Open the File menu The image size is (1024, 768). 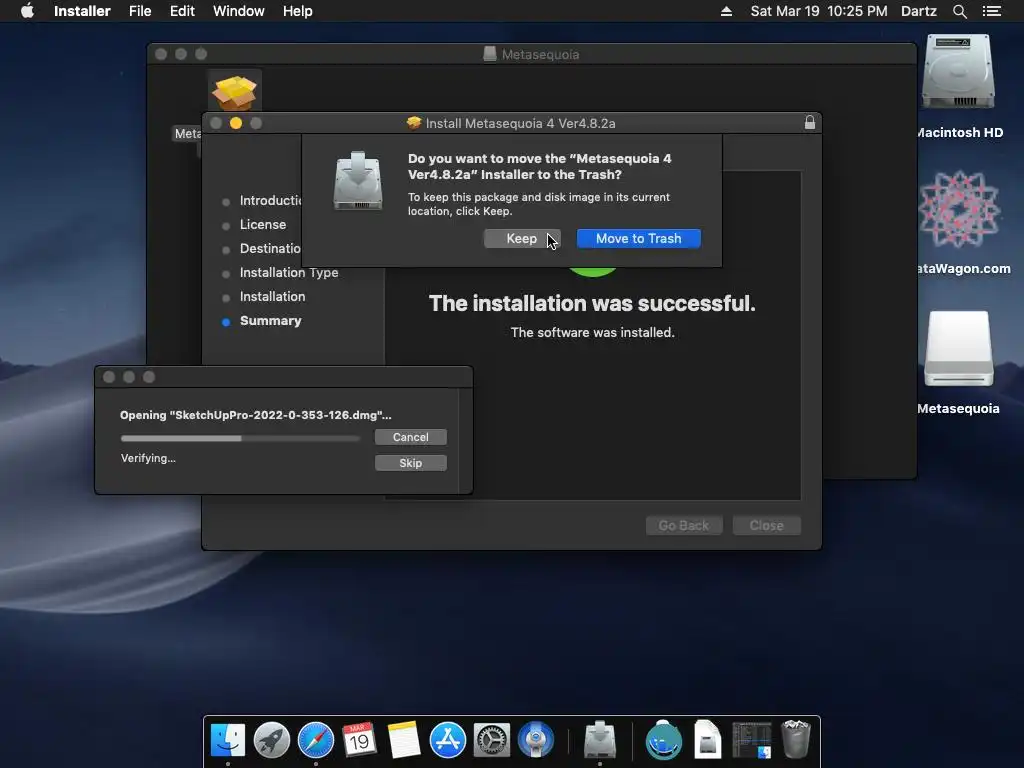[x=140, y=11]
